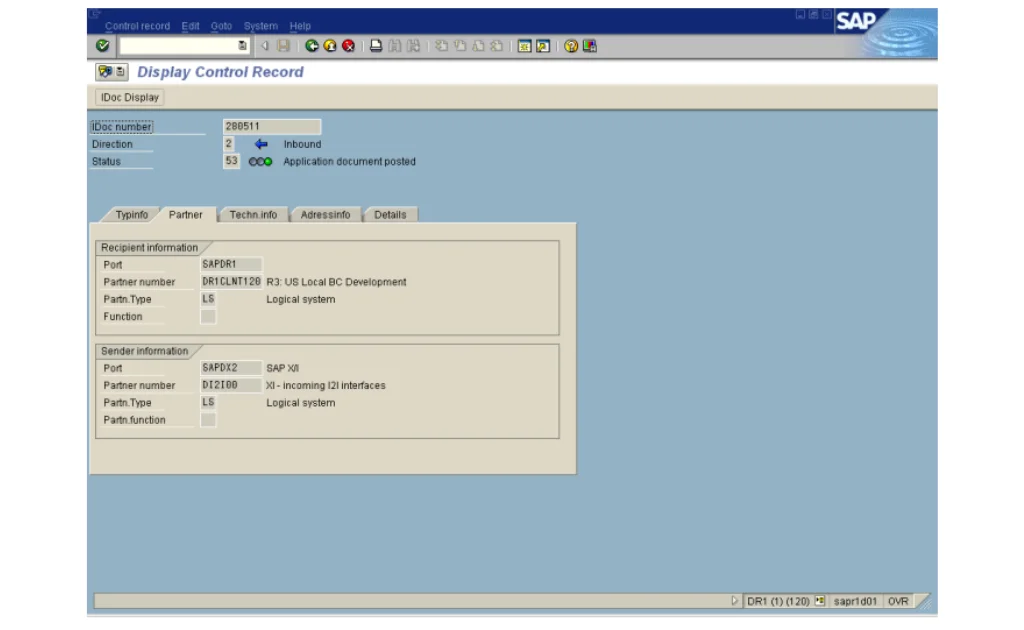Click the recipient Port field SAPDR1
The width and height of the screenshot is (1024, 630).
(231, 264)
